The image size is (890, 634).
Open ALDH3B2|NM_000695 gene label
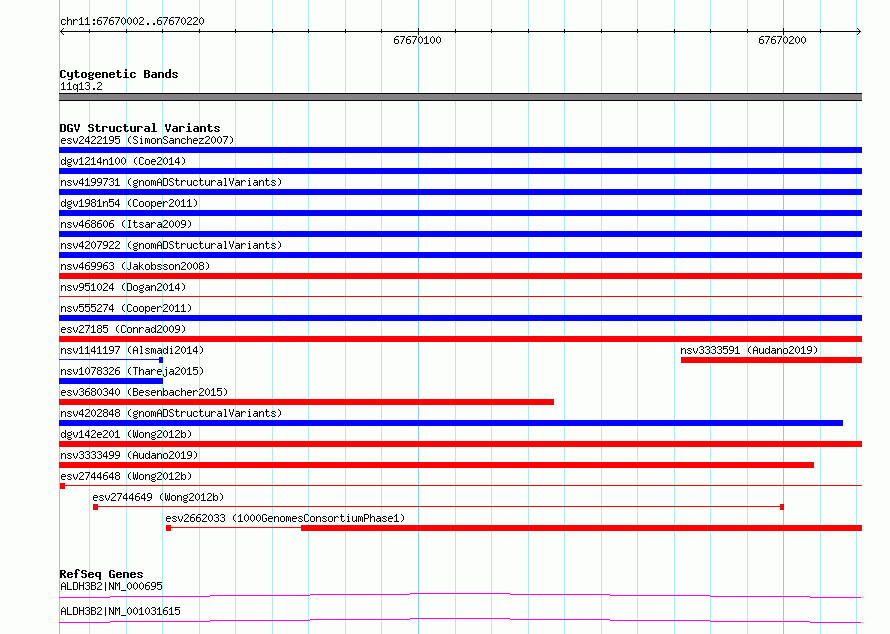(x=111, y=586)
